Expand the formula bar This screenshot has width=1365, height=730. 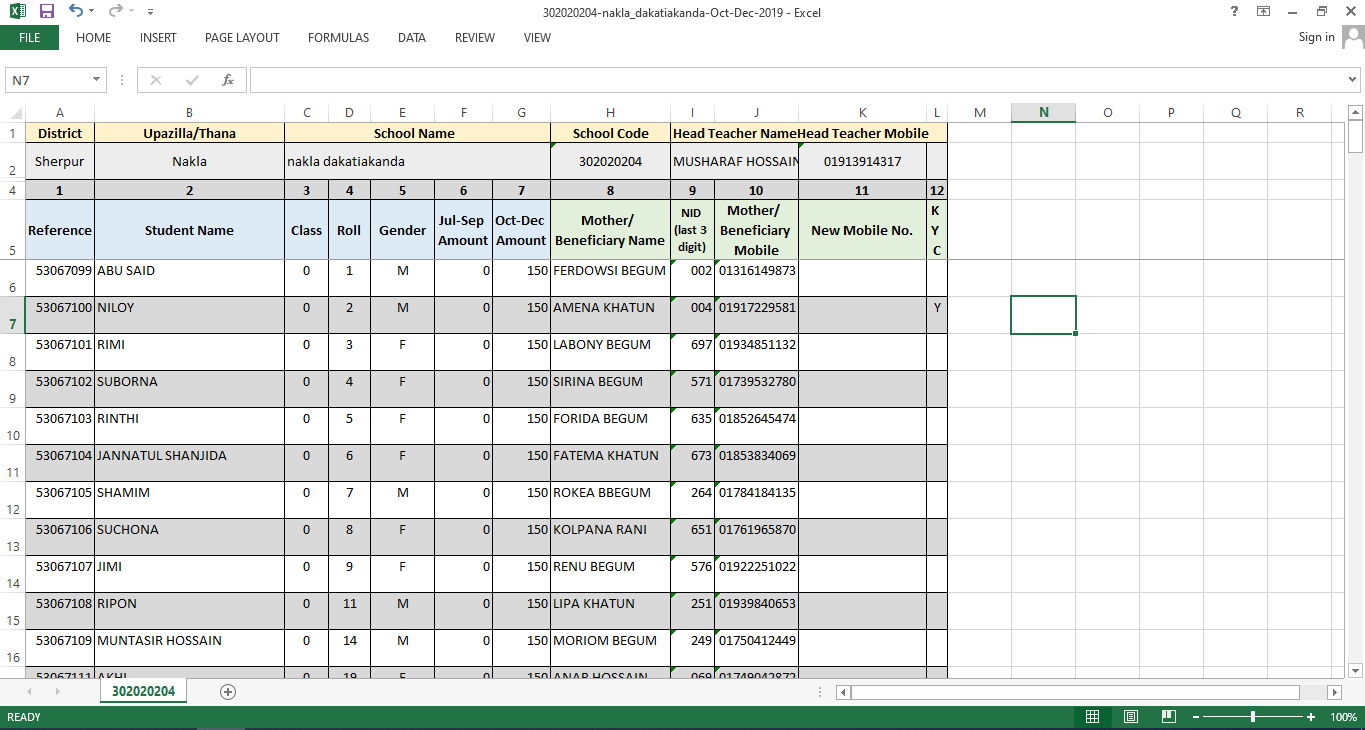1353,80
